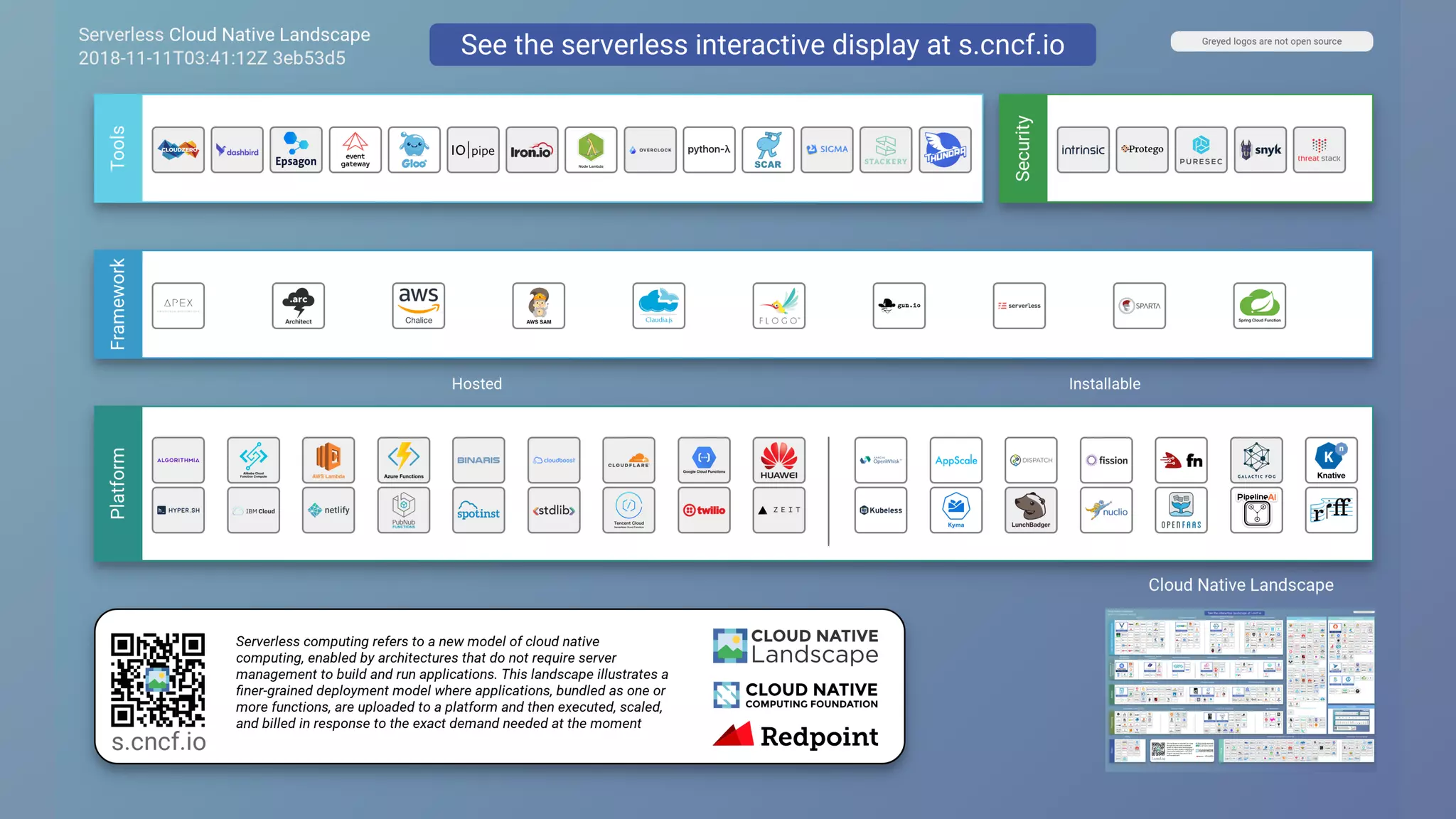Click the s.cncf.io interactive display banner
Viewport: 1456px width, 819px height.
[762, 45]
